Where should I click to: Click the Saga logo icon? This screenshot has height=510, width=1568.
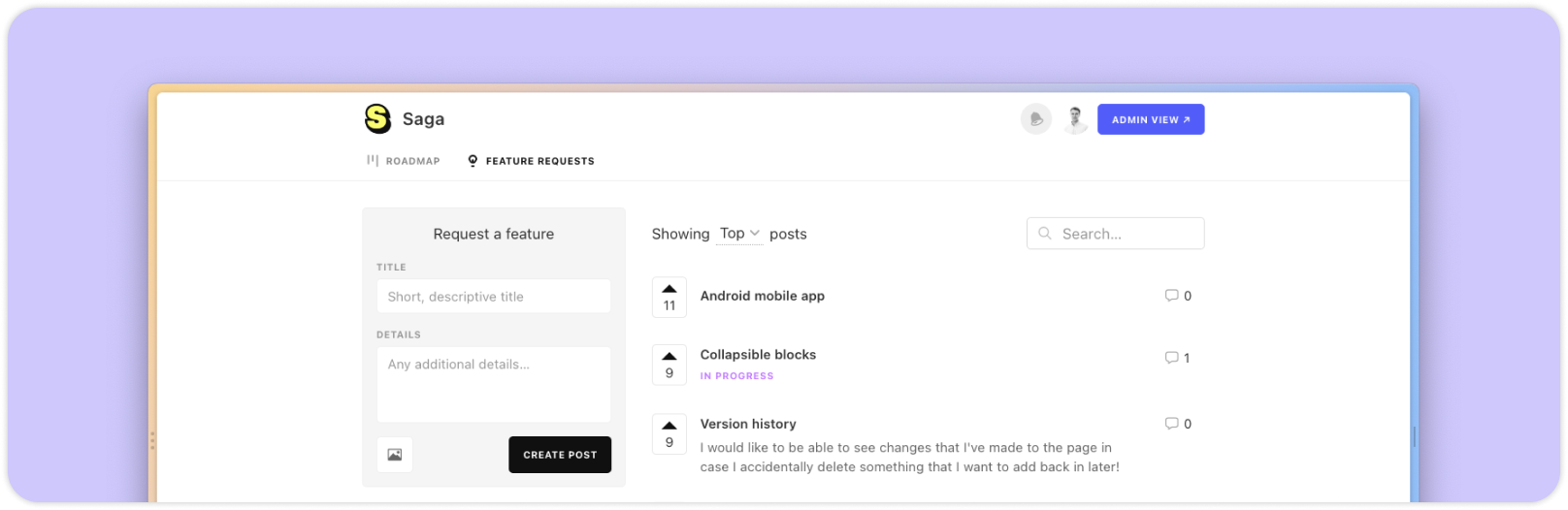[377, 118]
